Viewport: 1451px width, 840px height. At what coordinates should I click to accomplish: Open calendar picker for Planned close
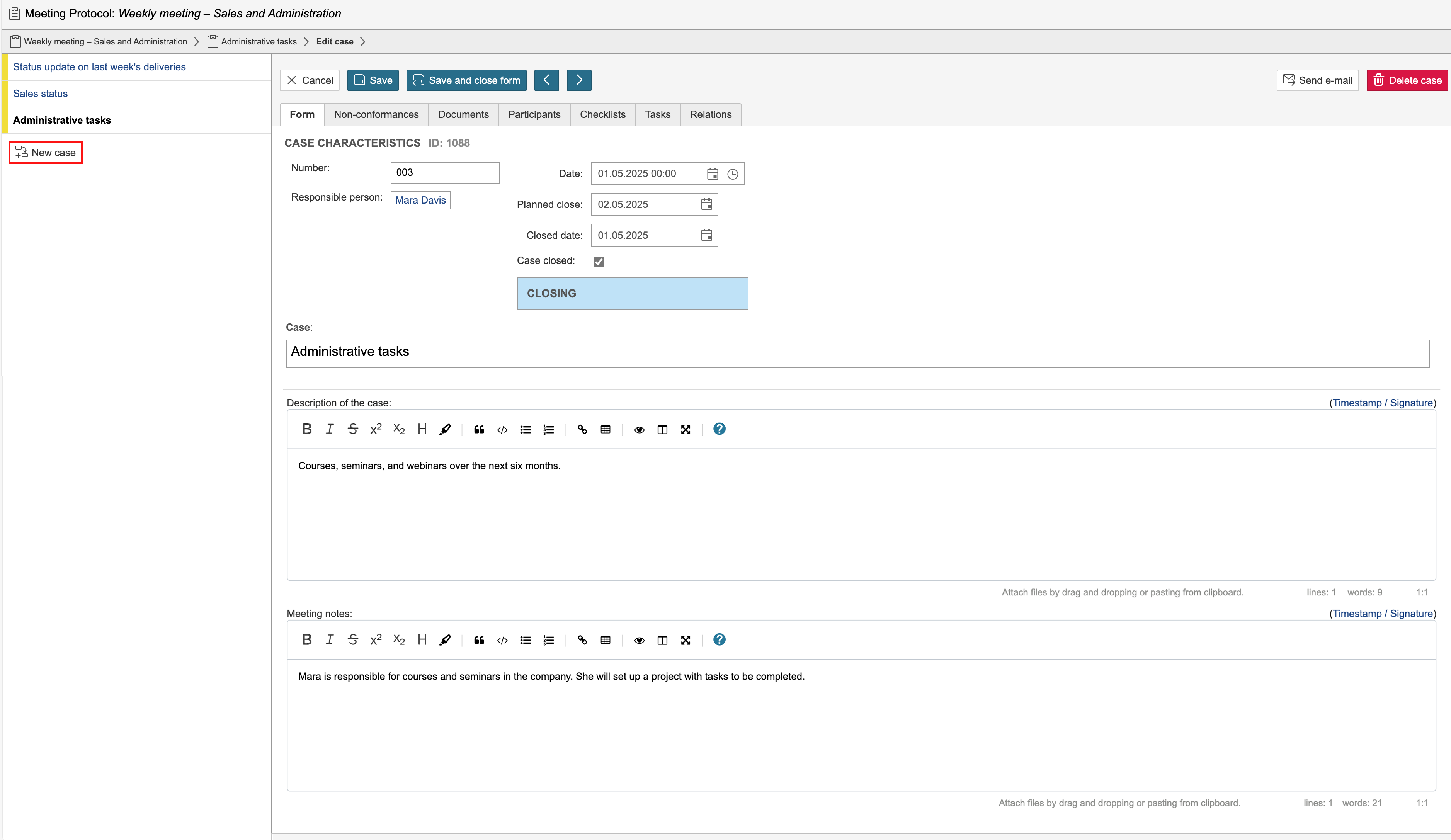[x=706, y=204]
